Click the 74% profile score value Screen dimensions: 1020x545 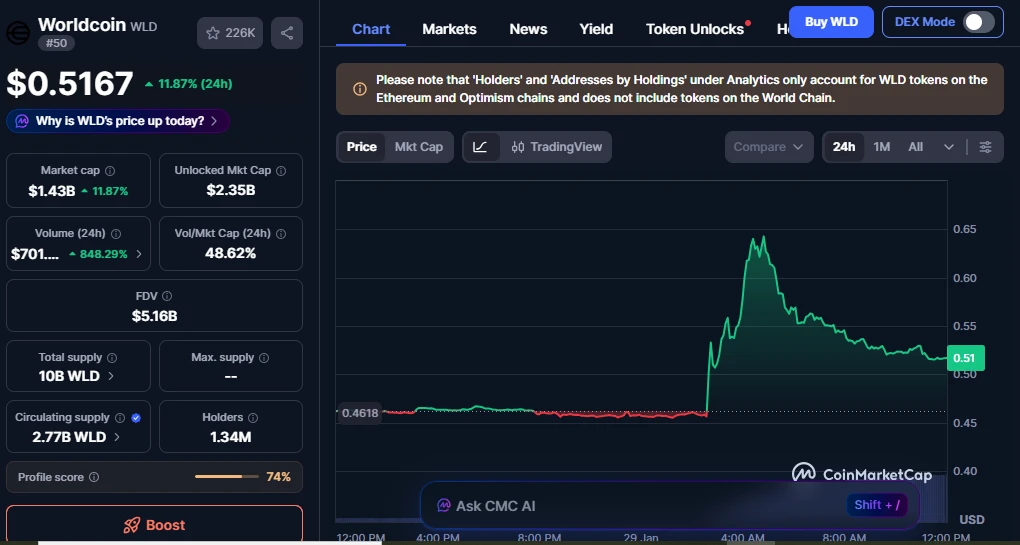coord(278,477)
